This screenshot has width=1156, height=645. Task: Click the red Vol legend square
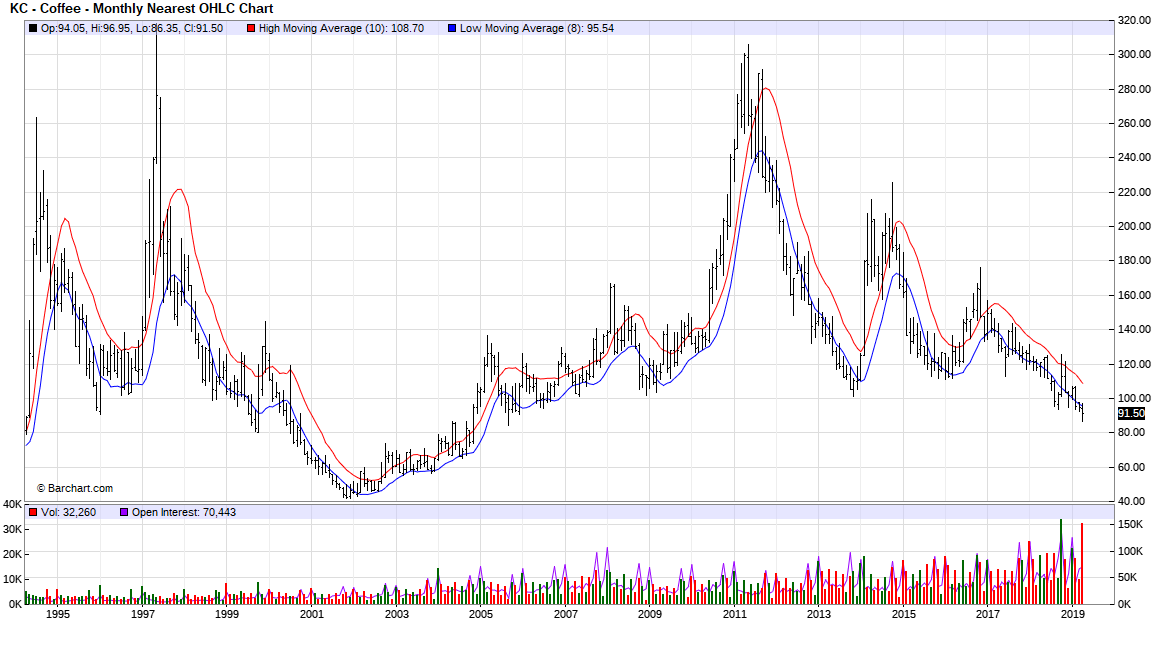33,512
